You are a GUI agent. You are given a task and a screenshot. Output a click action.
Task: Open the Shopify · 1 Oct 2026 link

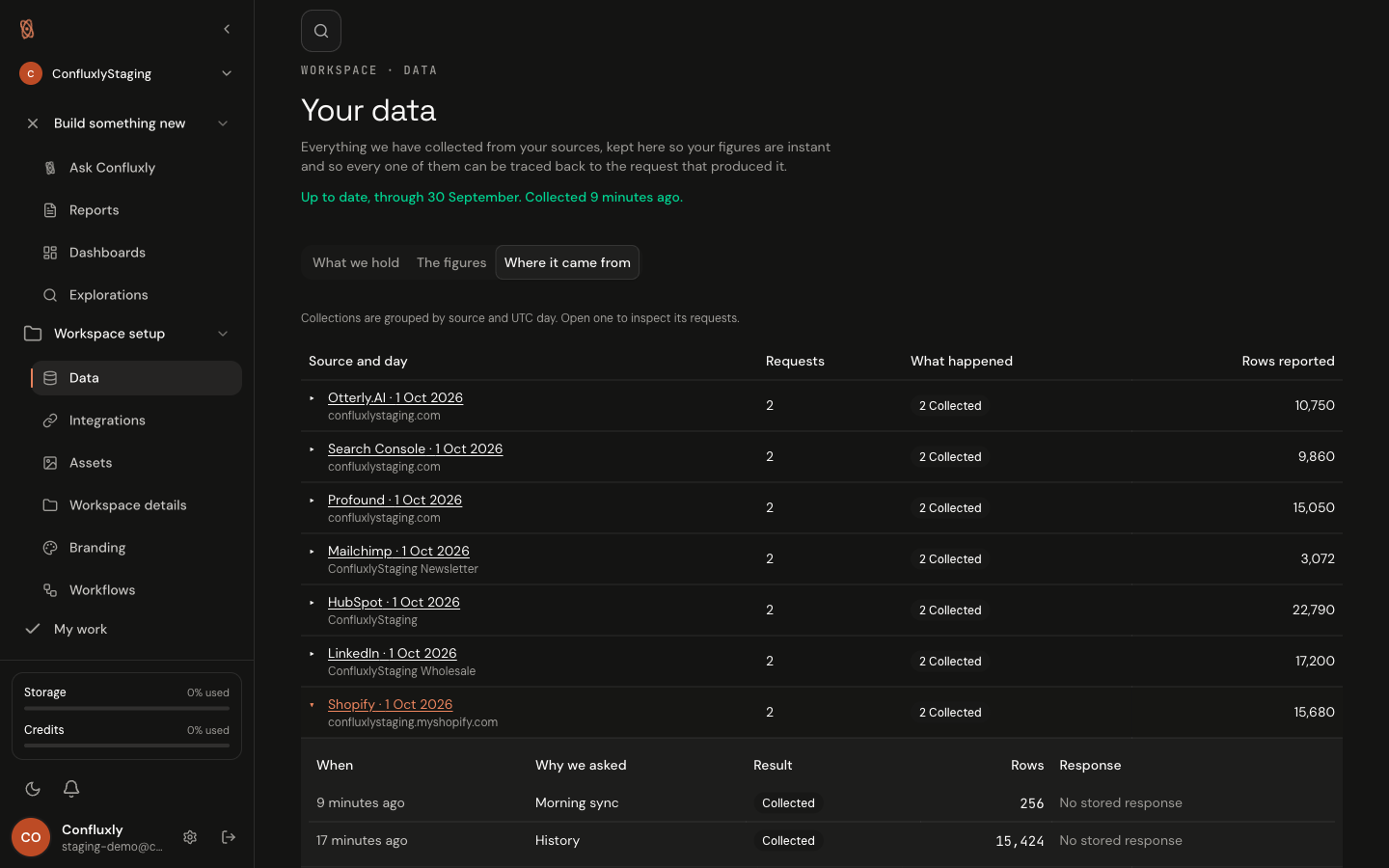[390, 704]
